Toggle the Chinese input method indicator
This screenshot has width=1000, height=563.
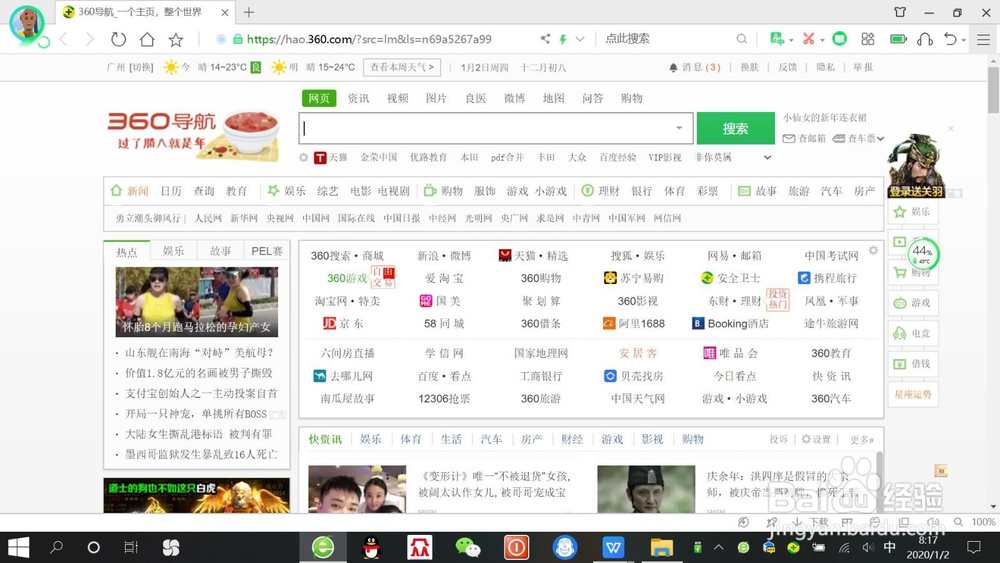(890, 547)
